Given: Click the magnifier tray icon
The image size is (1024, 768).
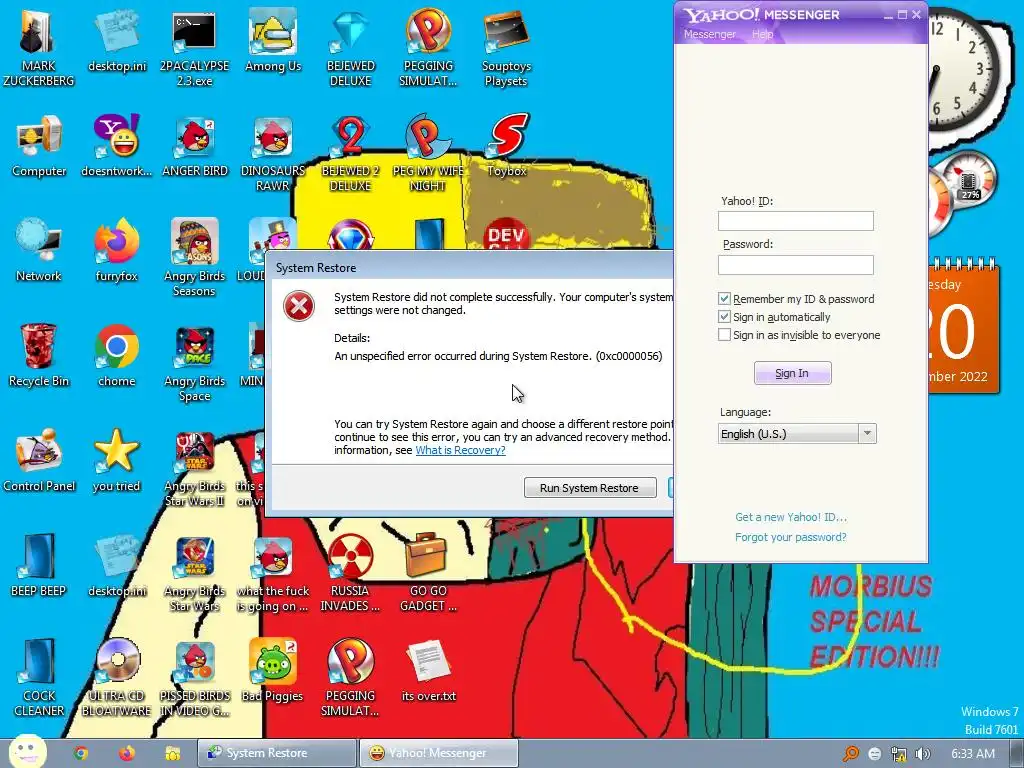Looking at the screenshot, I should point(851,754).
